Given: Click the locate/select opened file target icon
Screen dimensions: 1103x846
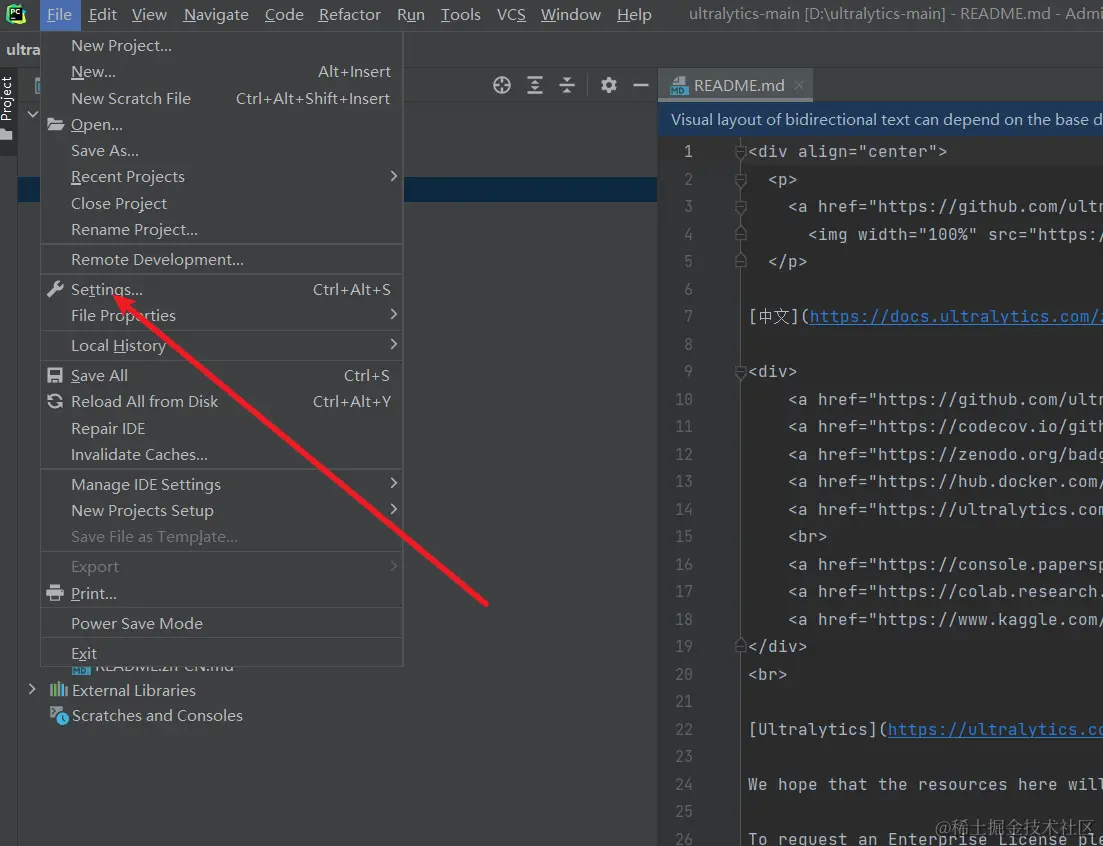Looking at the screenshot, I should (502, 86).
